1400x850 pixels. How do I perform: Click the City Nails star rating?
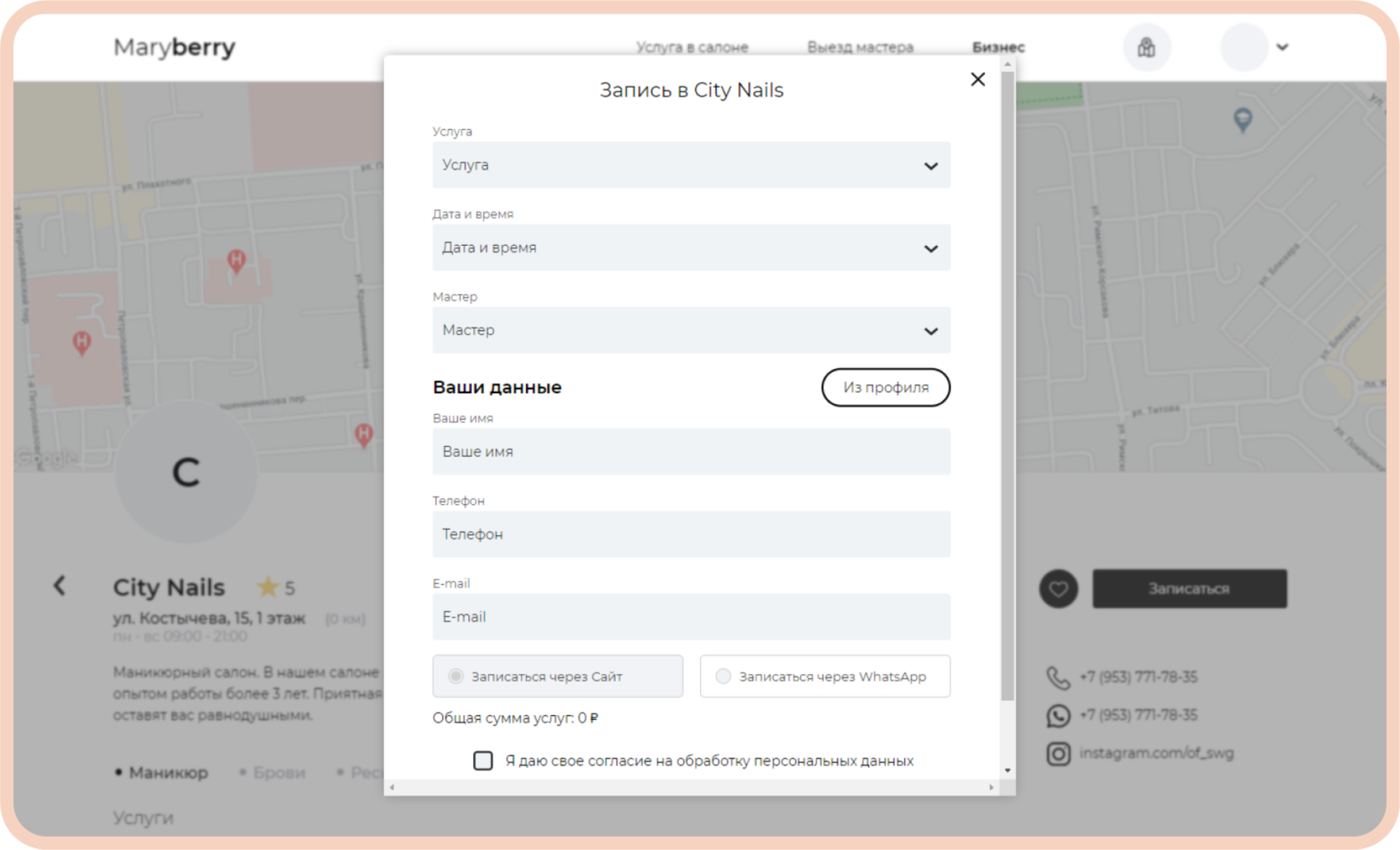(277, 587)
